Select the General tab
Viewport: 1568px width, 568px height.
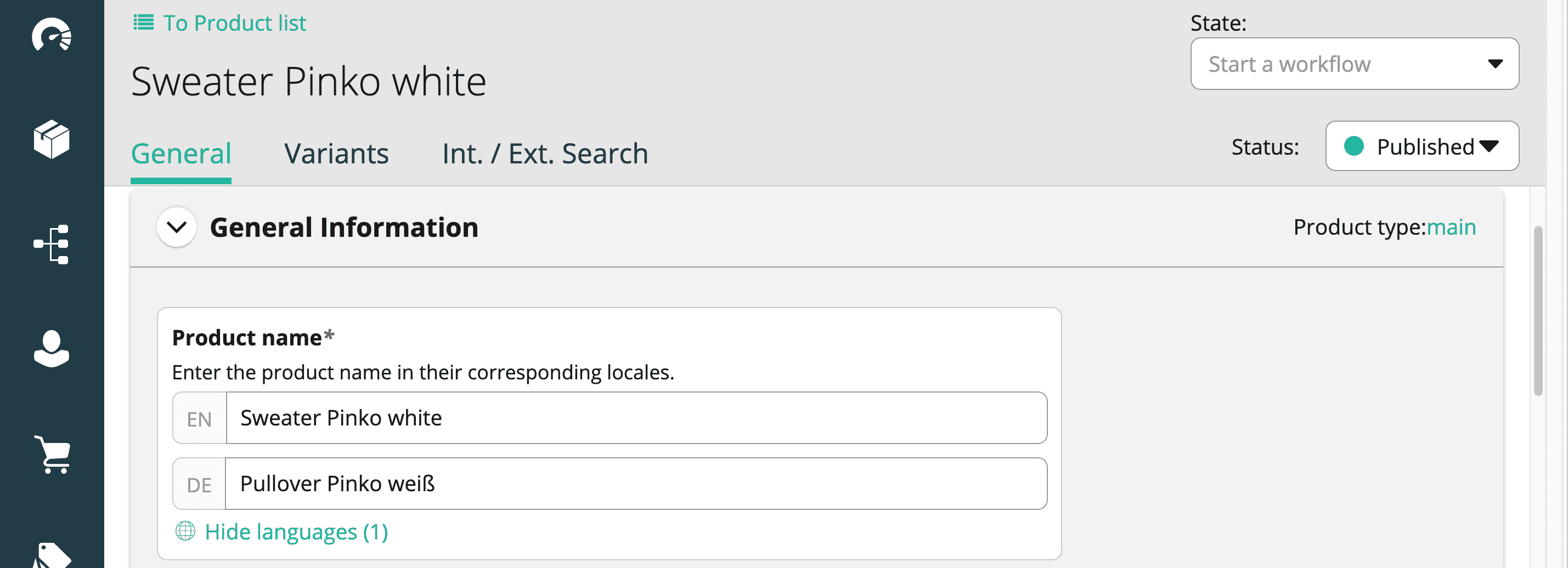pyautogui.click(x=181, y=154)
